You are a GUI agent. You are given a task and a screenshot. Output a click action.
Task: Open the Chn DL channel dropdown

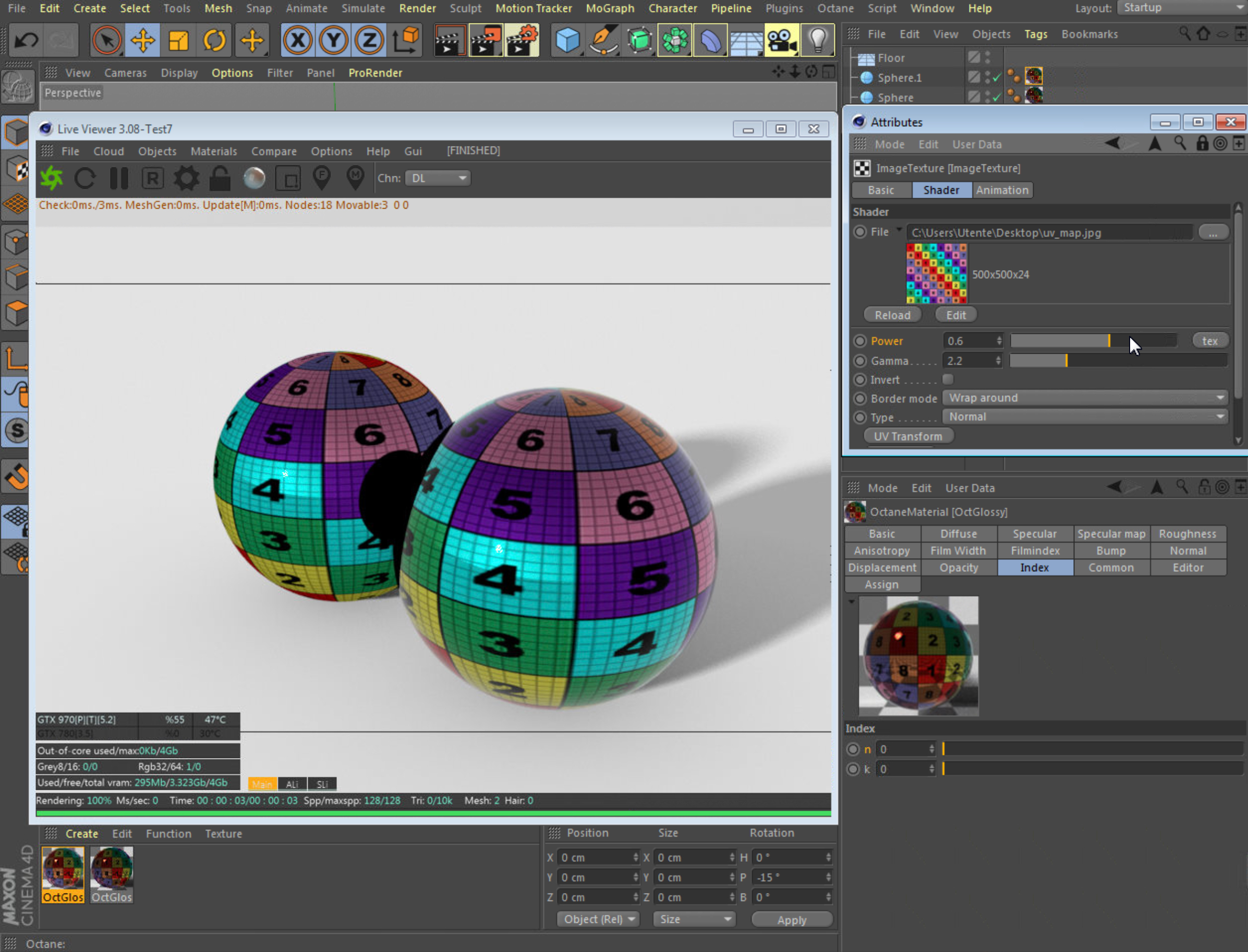pos(438,178)
